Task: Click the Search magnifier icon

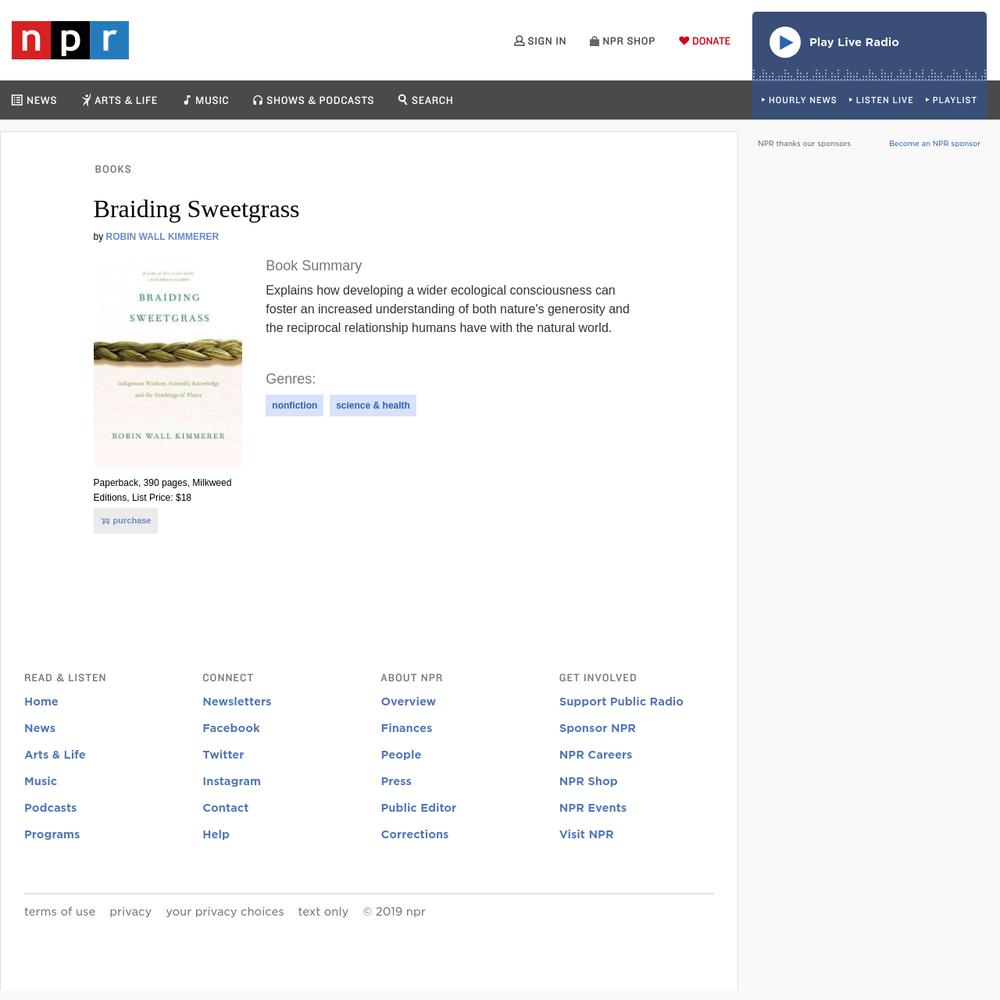Action: (402, 99)
